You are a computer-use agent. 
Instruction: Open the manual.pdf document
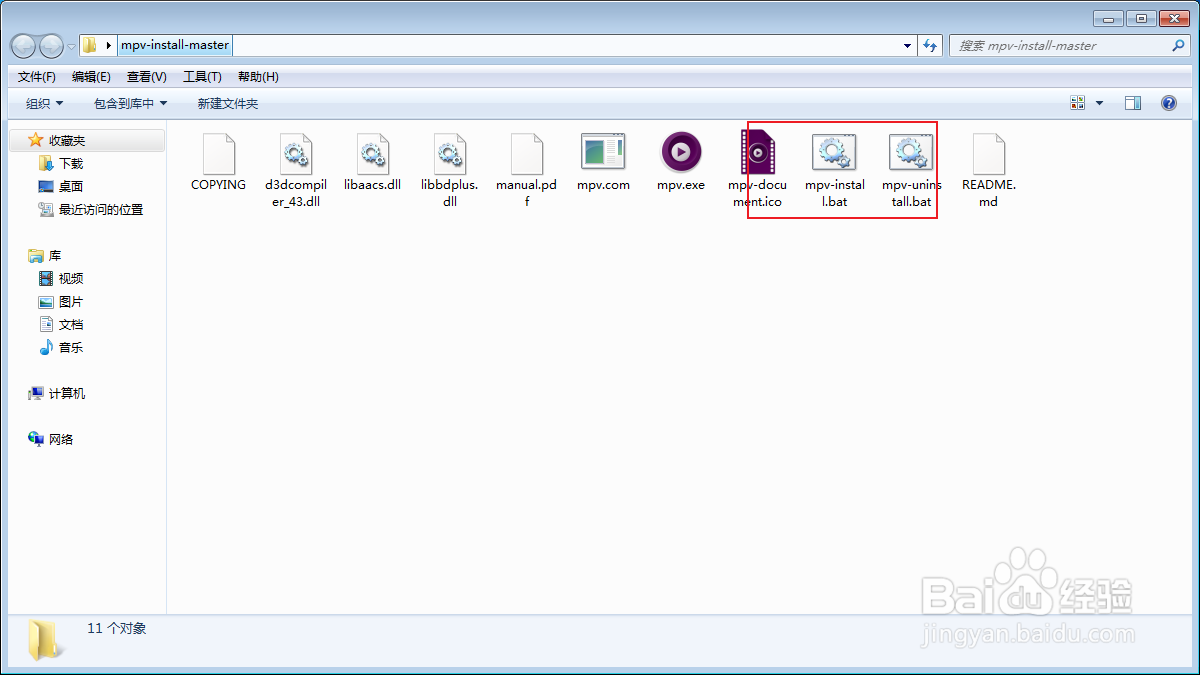click(526, 152)
